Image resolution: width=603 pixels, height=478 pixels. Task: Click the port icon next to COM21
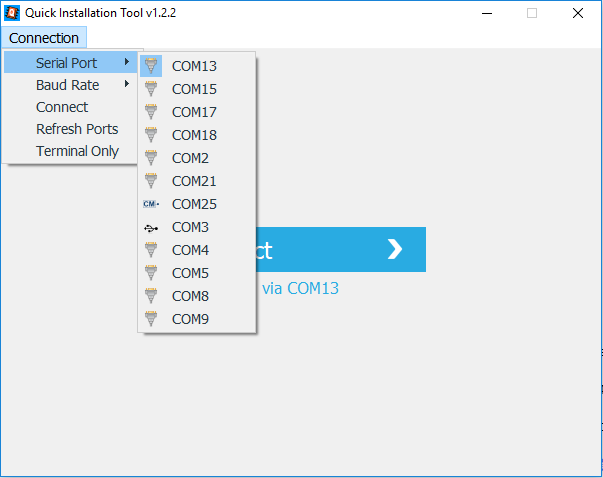(x=151, y=181)
